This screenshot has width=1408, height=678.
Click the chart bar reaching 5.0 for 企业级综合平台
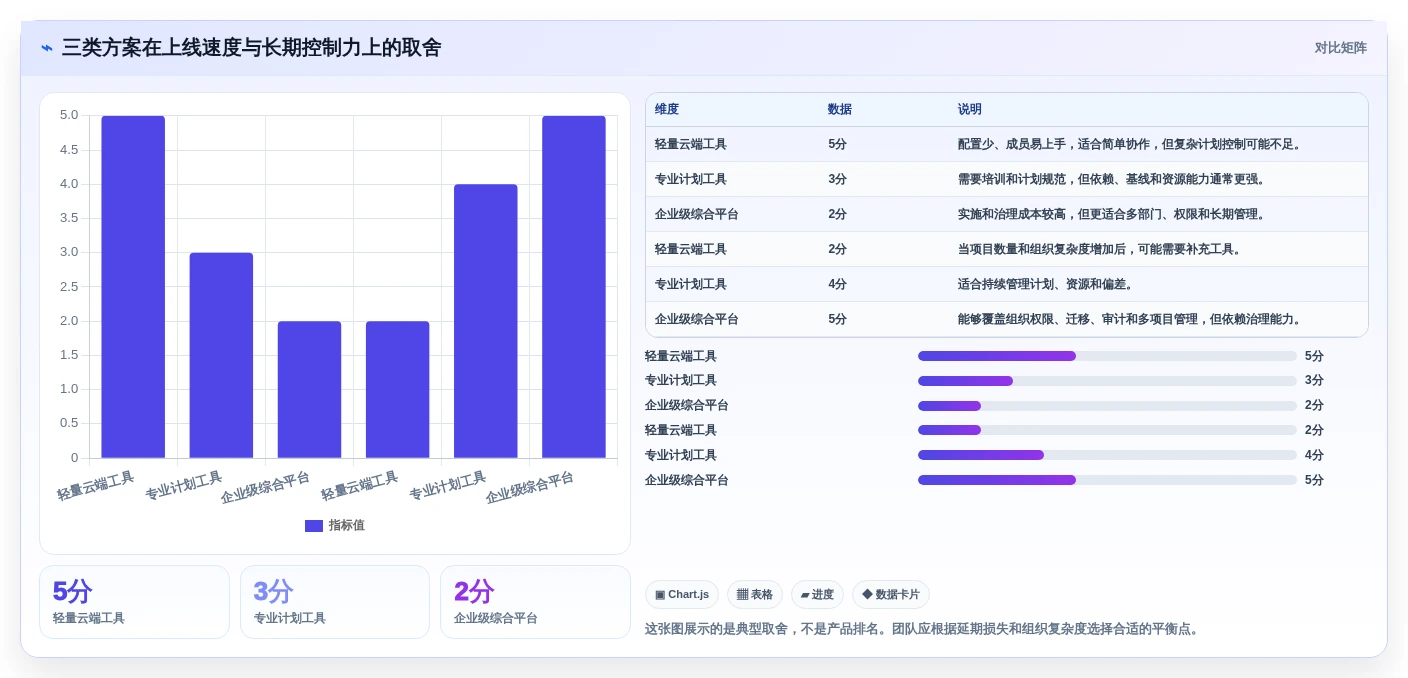[x=574, y=287]
